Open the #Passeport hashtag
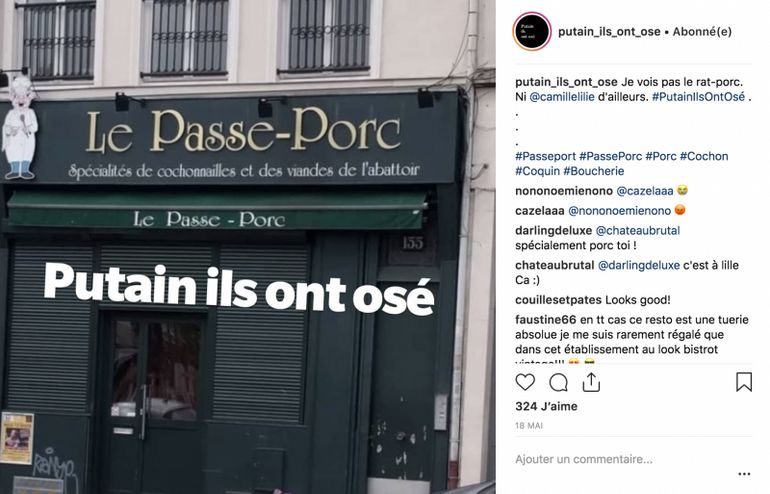The height and width of the screenshot is (494, 770). [x=545, y=156]
